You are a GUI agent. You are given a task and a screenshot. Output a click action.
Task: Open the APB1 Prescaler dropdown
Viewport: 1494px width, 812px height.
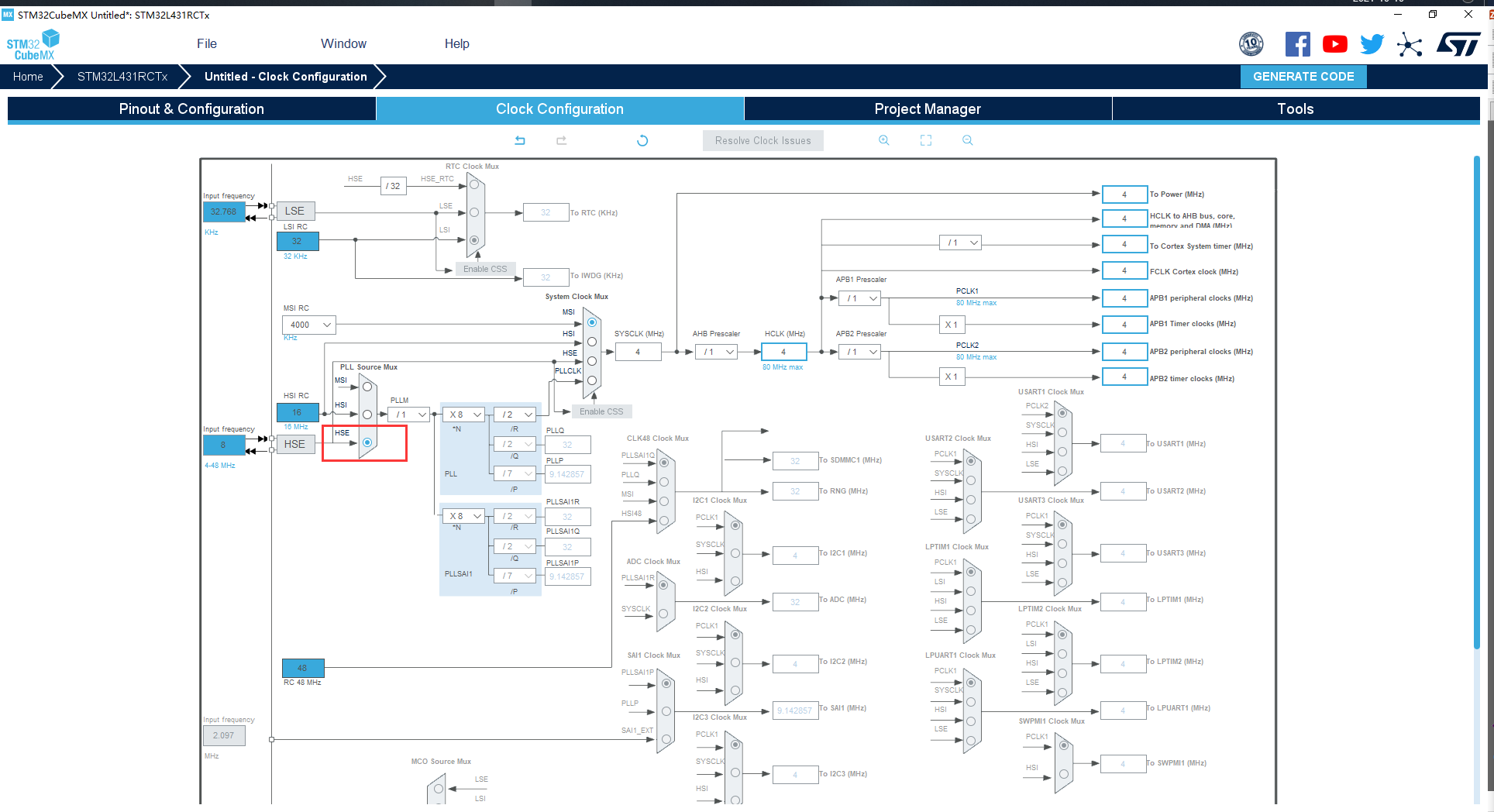[x=860, y=298]
